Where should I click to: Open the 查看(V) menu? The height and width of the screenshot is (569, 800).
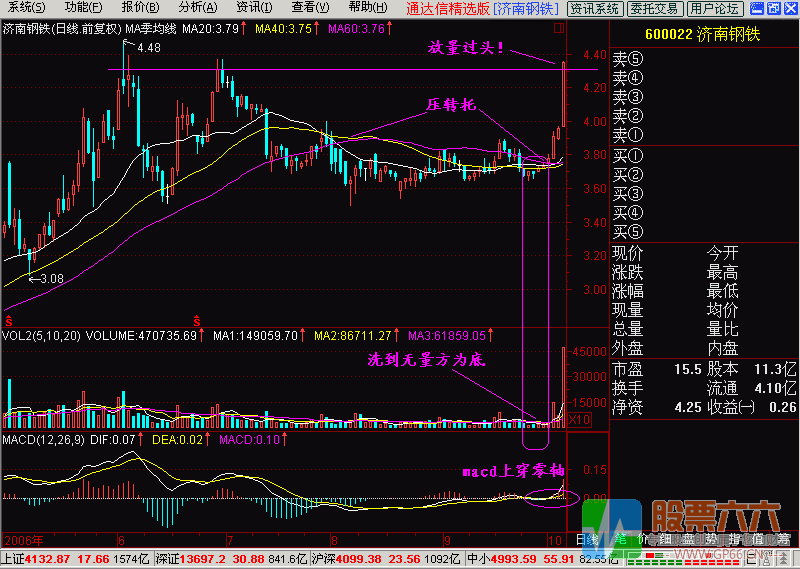pos(310,8)
